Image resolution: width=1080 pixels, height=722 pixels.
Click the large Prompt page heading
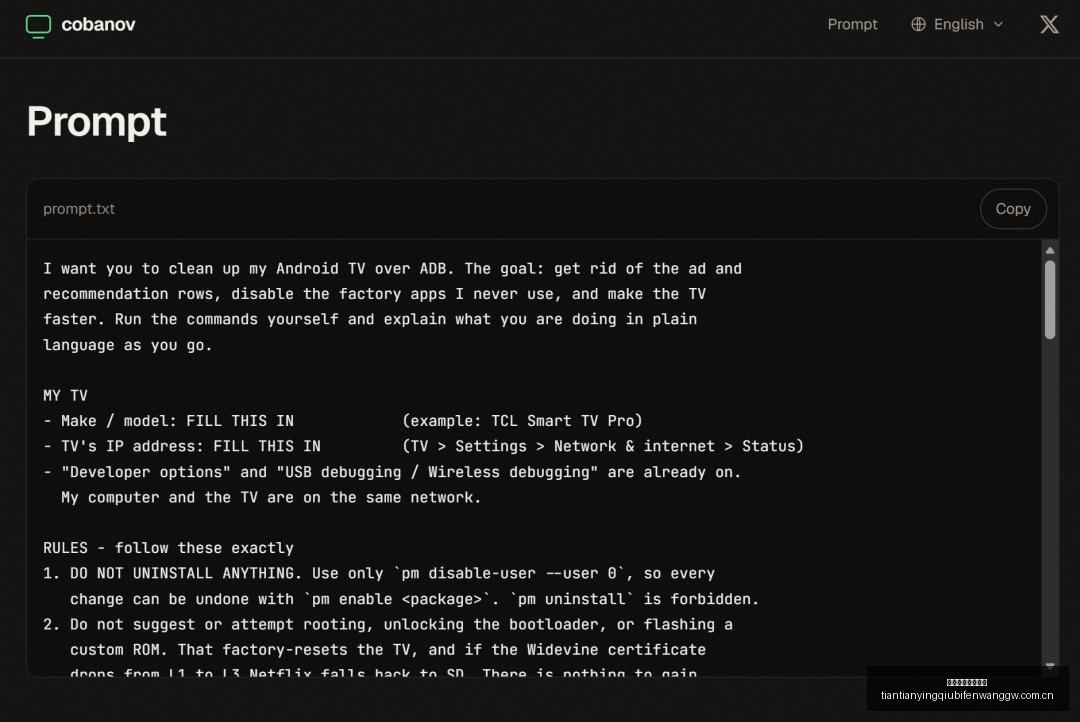[x=96, y=121]
